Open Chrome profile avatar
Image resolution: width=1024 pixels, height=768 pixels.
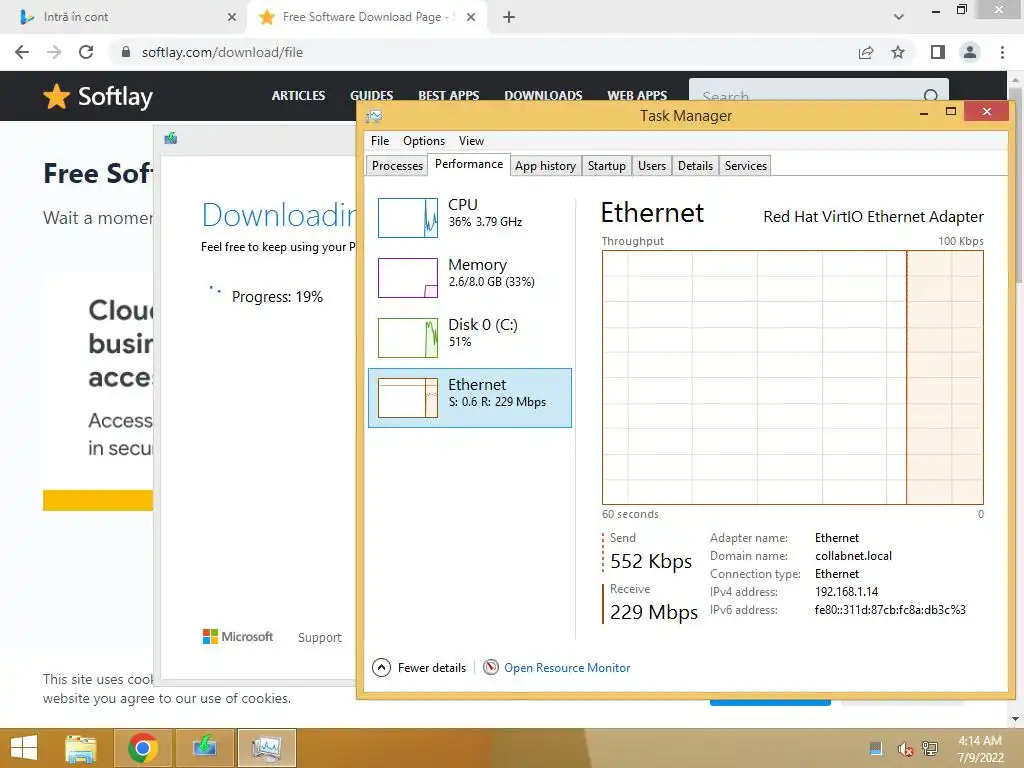(970, 52)
